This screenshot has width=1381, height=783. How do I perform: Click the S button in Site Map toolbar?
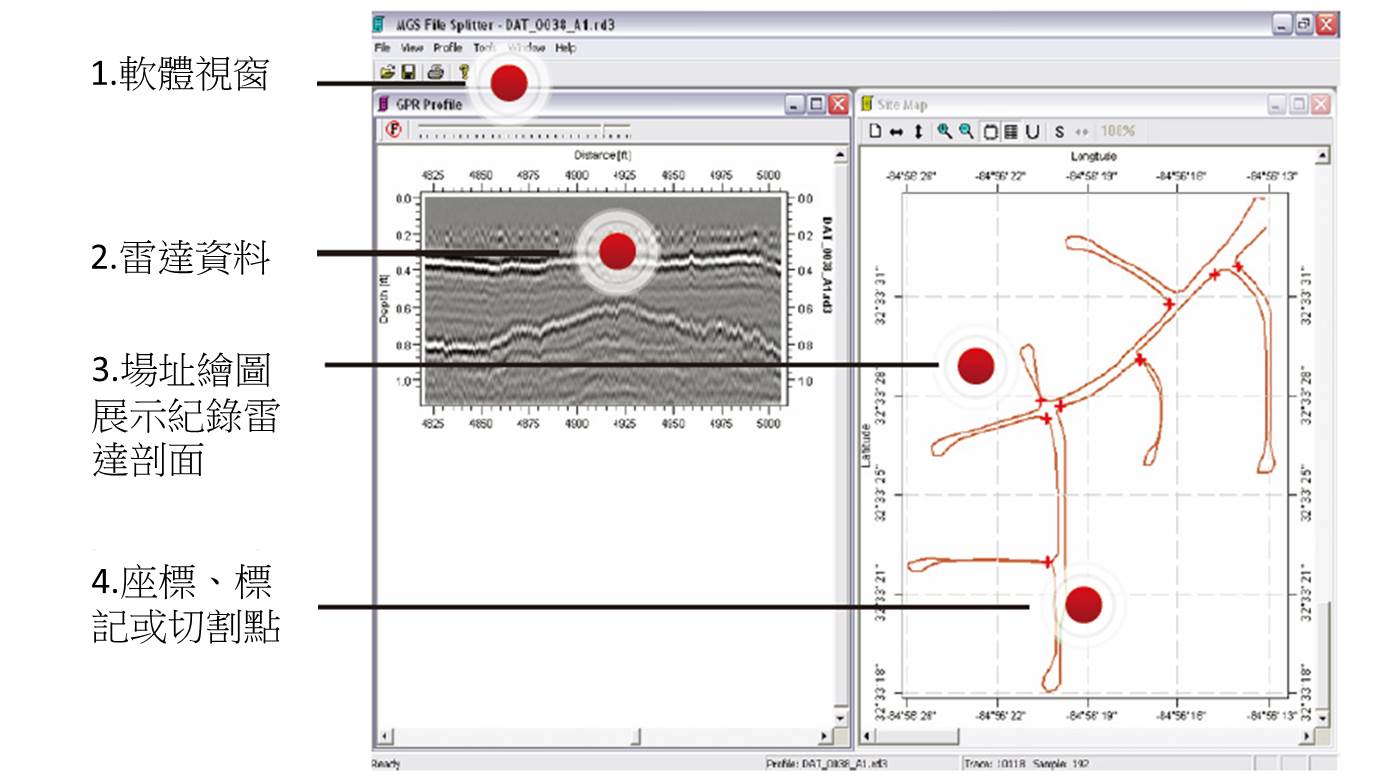coord(1059,131)
